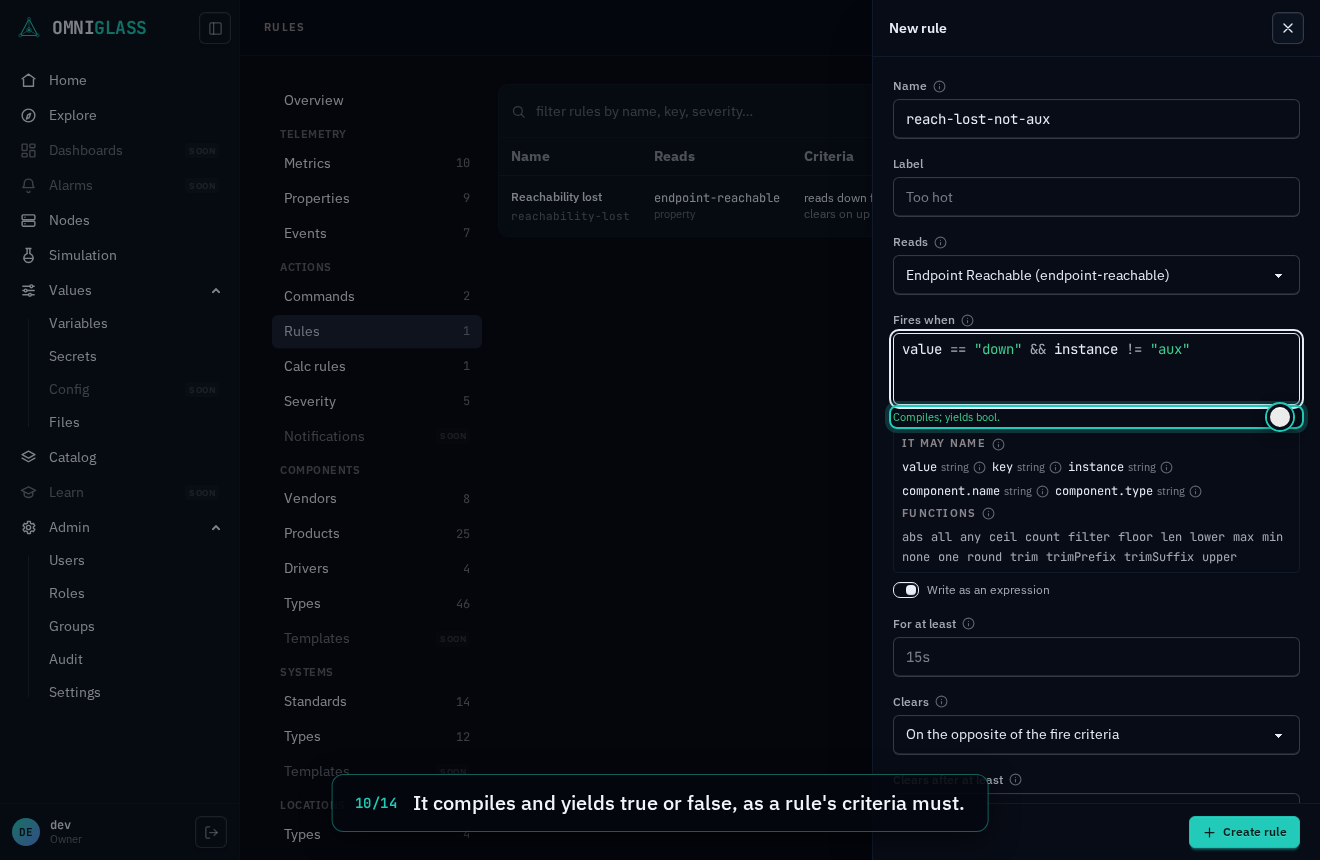The width and height of the screenshot is (1320, 860).
Task: Open the Audit admin page
Action: point(66,659)
